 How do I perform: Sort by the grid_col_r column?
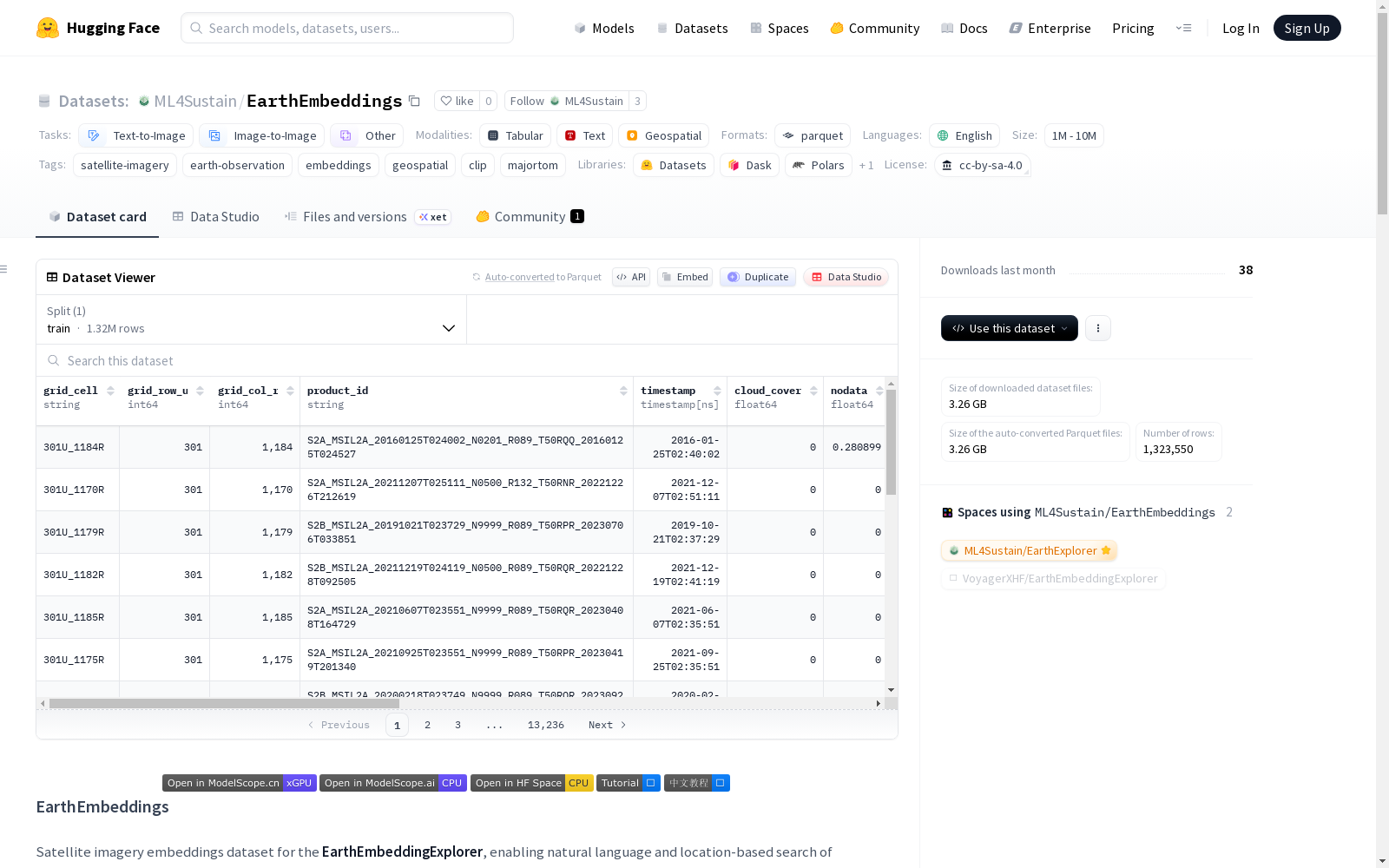tap(290, 391)
